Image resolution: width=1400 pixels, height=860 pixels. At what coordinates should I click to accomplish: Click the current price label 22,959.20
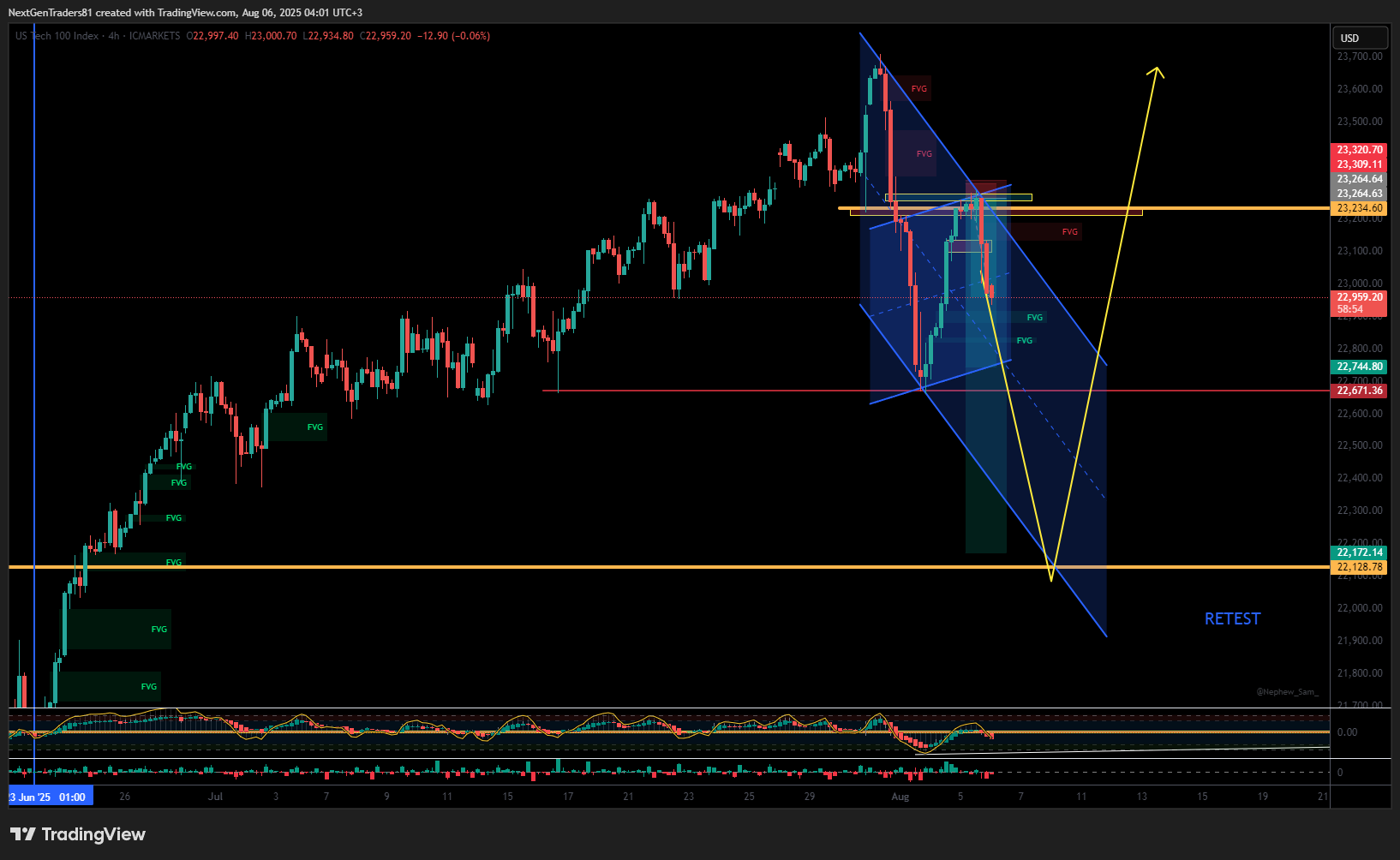1359,297
